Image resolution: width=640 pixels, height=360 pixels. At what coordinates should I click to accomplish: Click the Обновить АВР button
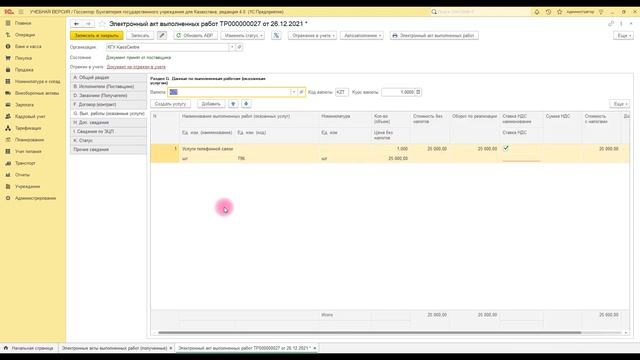[195, 36]
